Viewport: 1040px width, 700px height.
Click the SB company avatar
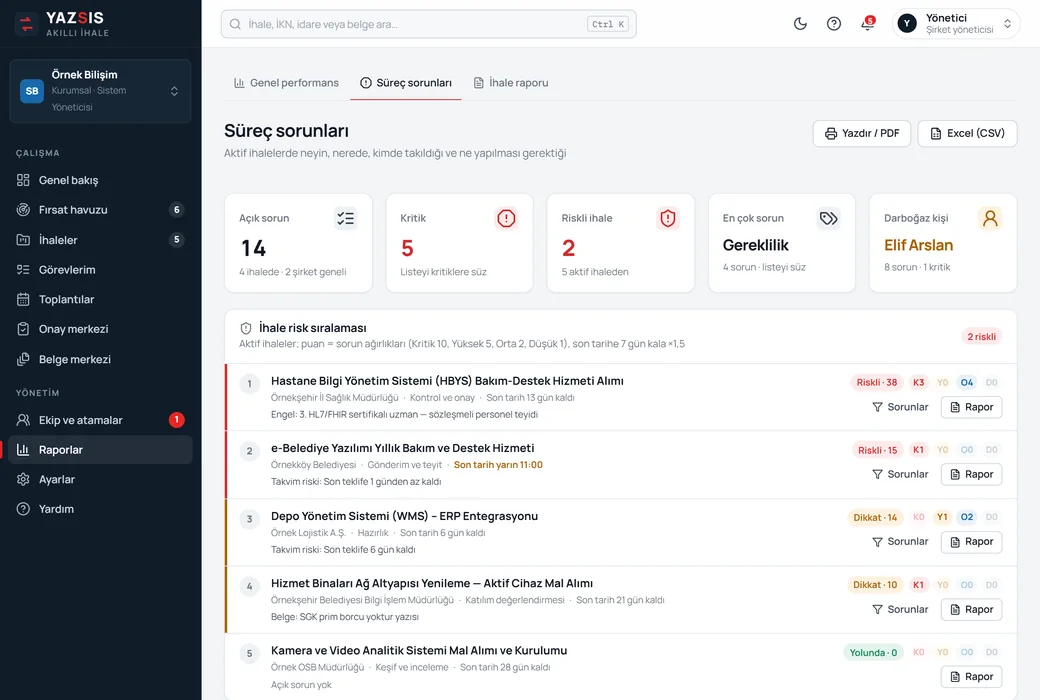pyautogui.click(x=32, y=91)
